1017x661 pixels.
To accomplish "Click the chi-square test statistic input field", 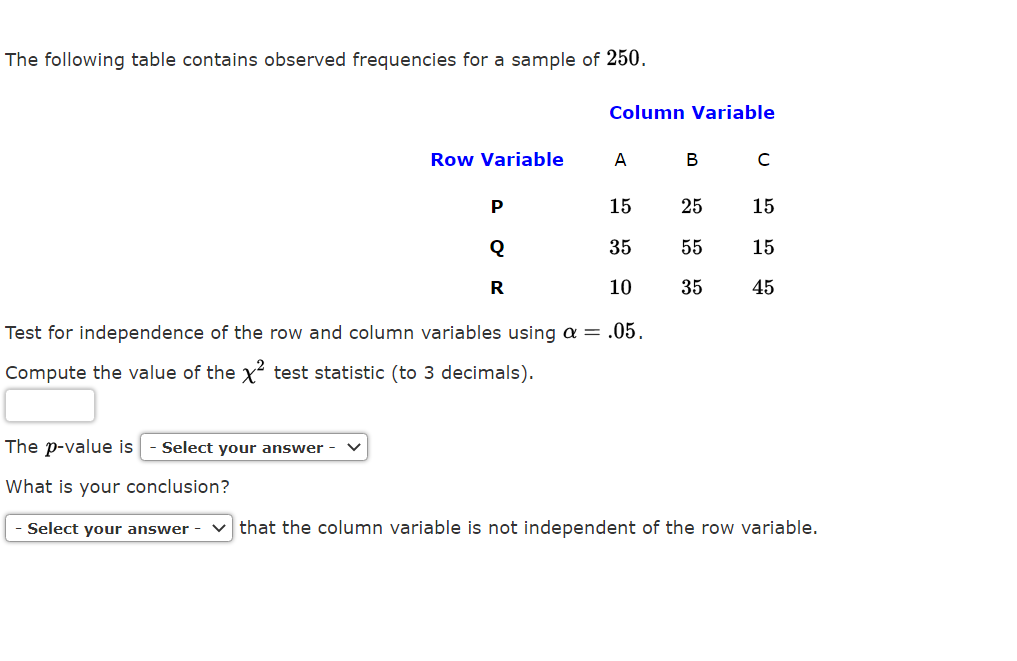I will pos(50,405).
